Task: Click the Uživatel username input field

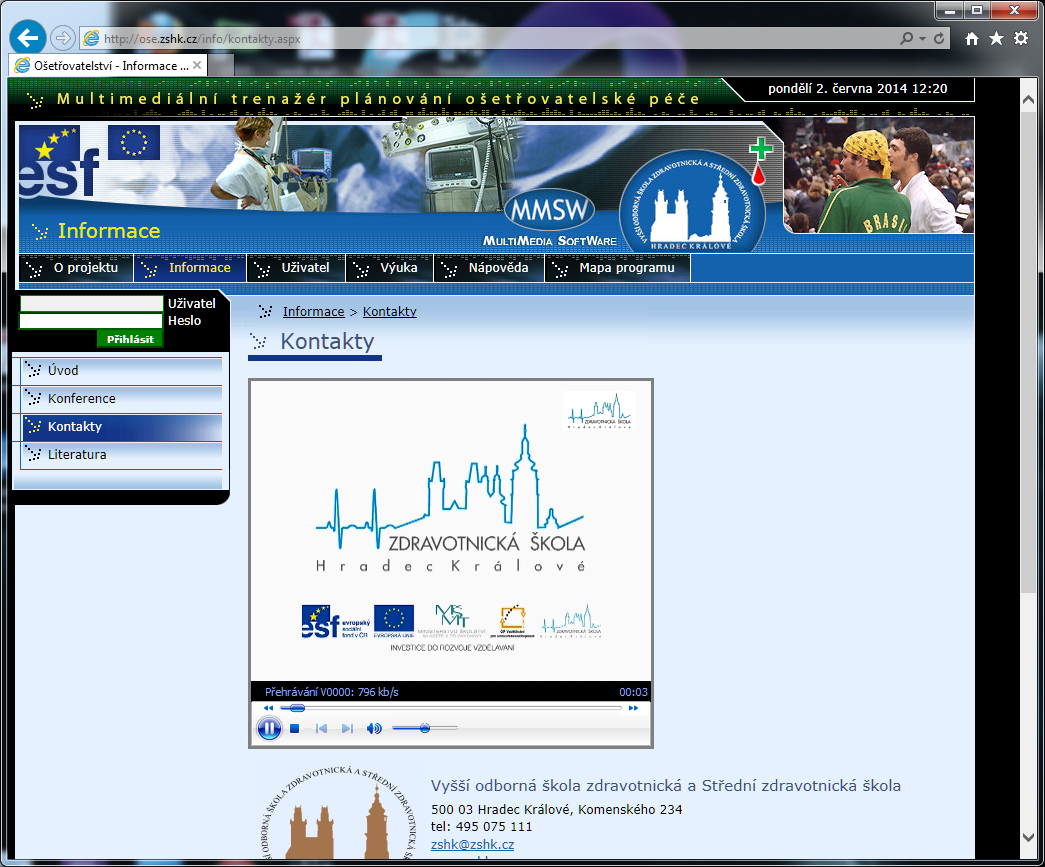Action: point(91,303)
